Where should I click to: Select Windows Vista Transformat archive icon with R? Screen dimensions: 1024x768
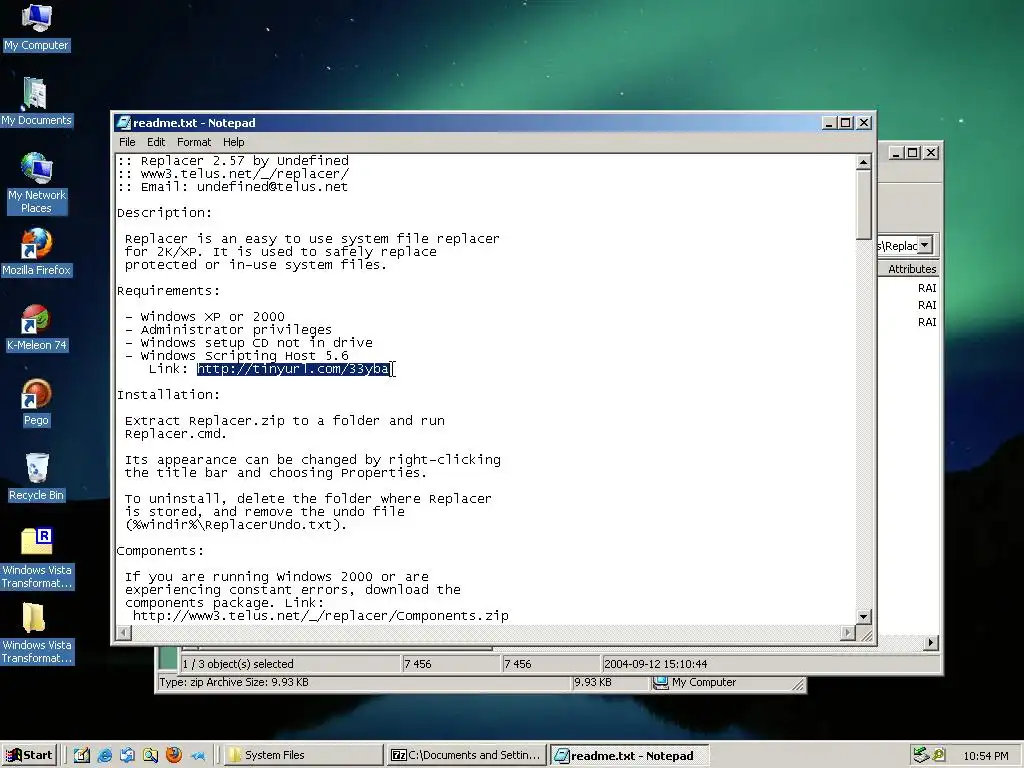pyautogui.click(x=37, y=558)
